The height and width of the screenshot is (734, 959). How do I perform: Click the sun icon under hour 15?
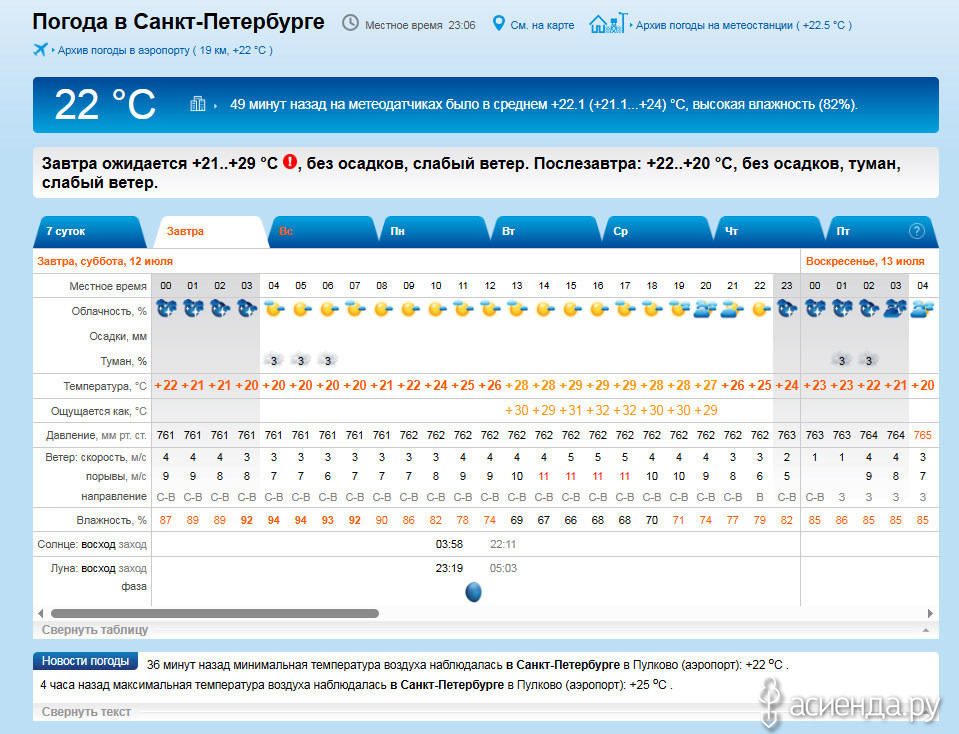571,309
